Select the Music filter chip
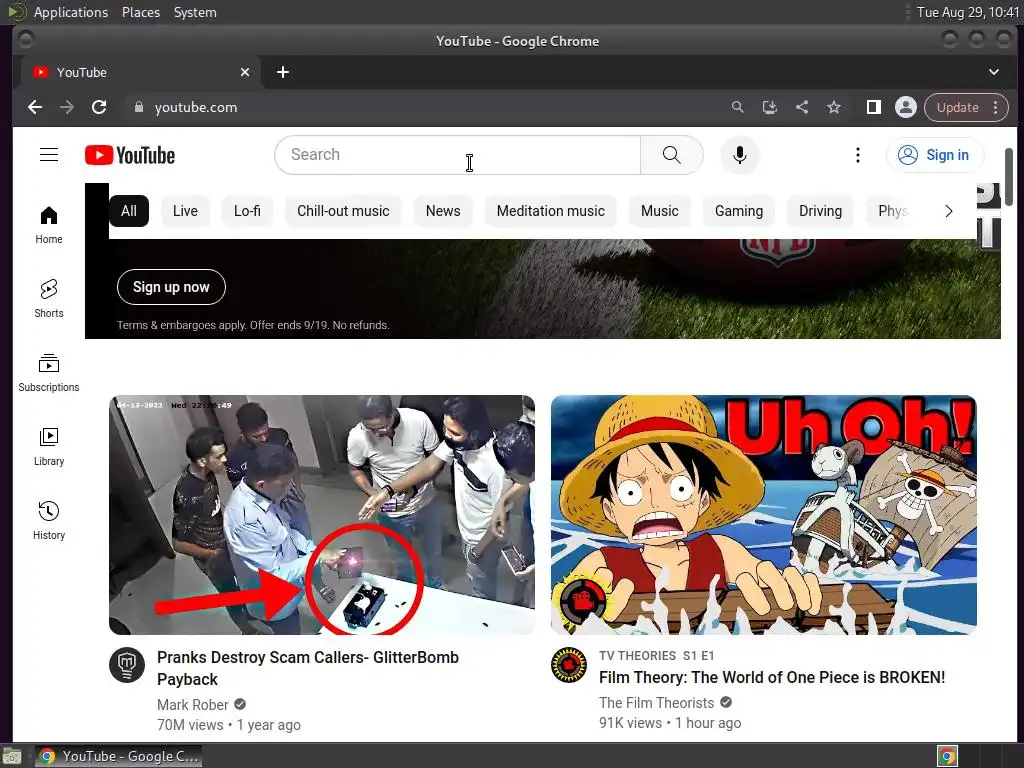1024x768 pixels. (660, 211)
